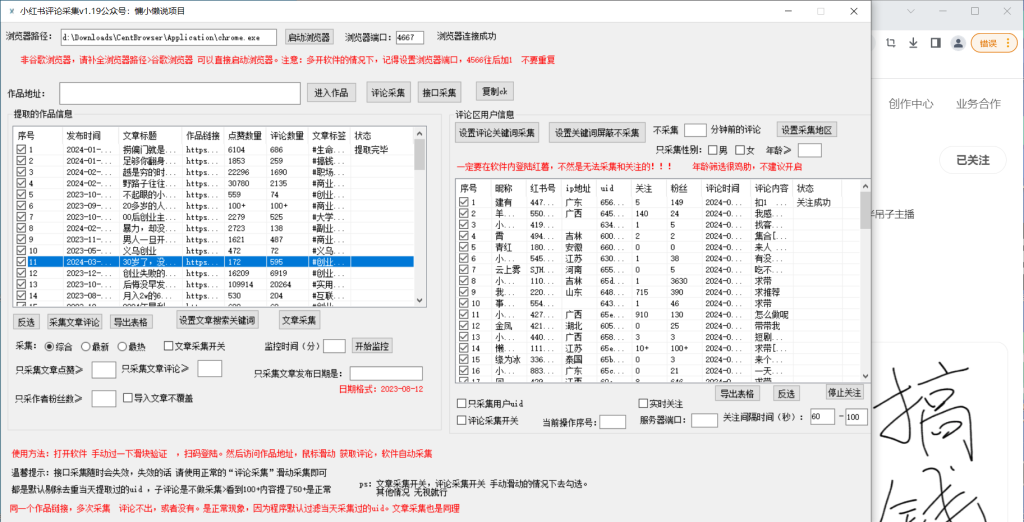
Task: Open 设置评论关键词采集
Action: pyautogui.click(x=498, y=133)
